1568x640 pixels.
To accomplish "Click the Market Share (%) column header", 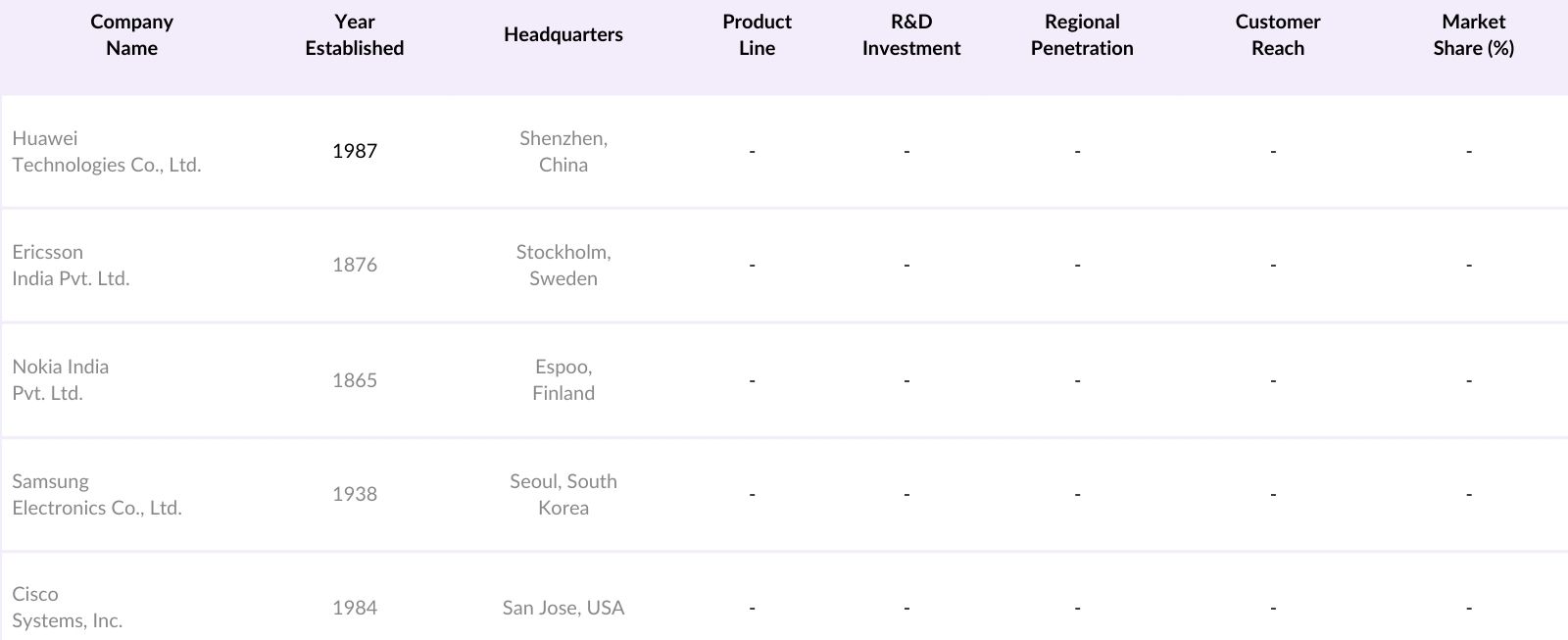I will [x=1473, y=35].
